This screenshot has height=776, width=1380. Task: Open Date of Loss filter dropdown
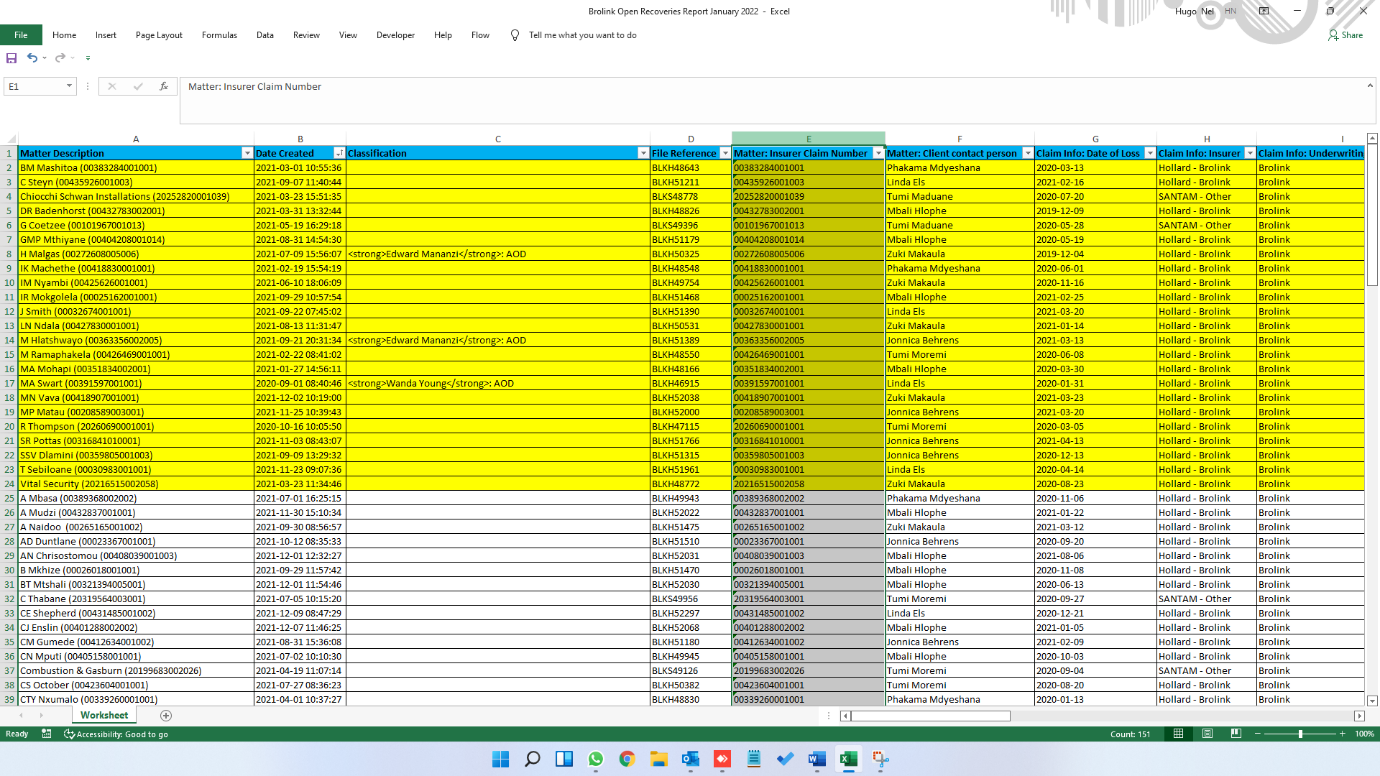coord(1150,153)
